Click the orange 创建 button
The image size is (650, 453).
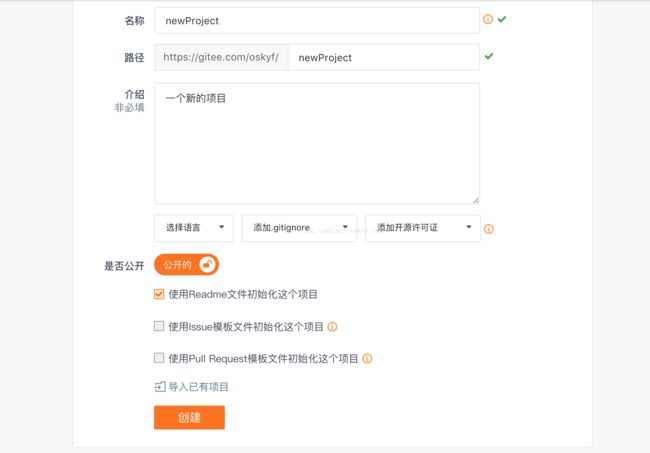click(189, 417)
